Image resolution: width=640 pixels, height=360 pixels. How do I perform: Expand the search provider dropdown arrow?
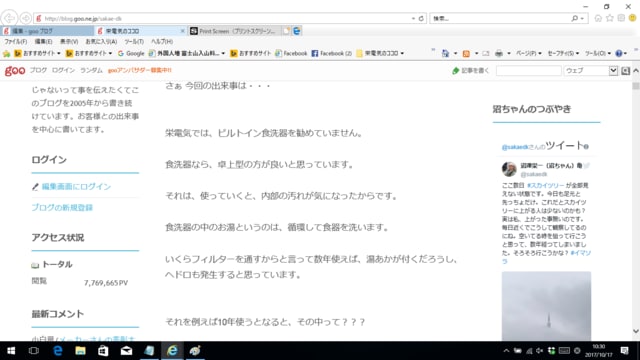click(582, 18)
